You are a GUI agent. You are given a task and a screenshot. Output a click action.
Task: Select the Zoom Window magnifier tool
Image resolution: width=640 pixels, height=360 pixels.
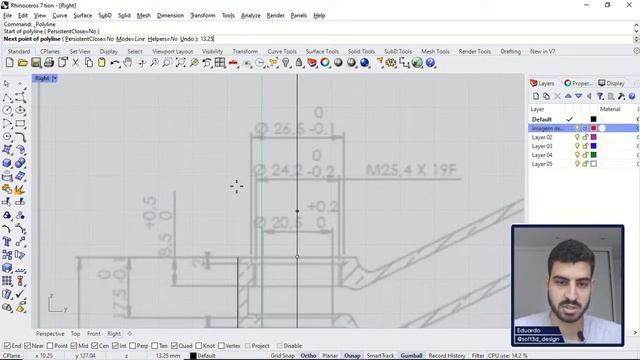point(167,63)
